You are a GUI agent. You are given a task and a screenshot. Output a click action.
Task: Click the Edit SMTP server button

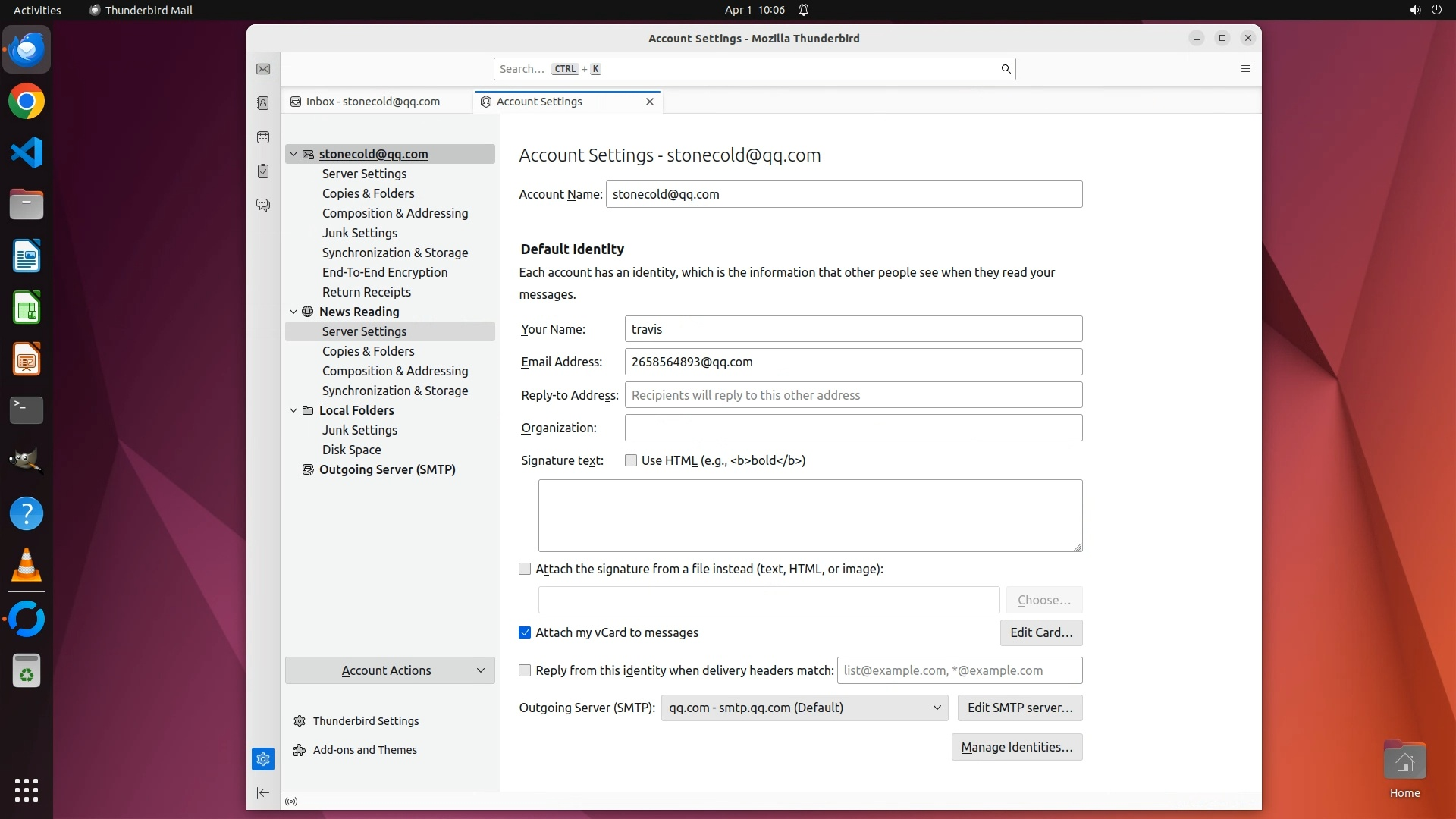tap(1019, 708)
